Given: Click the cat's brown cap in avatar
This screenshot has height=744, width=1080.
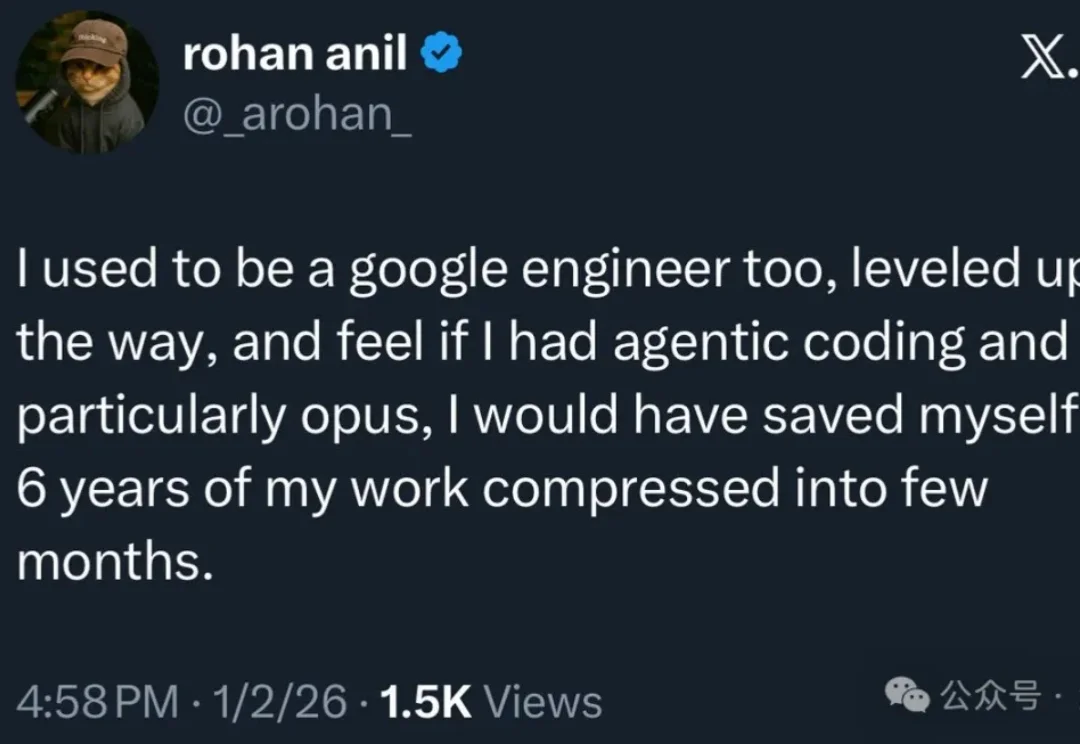Looking at the screenshot, I should click(92, 42).
